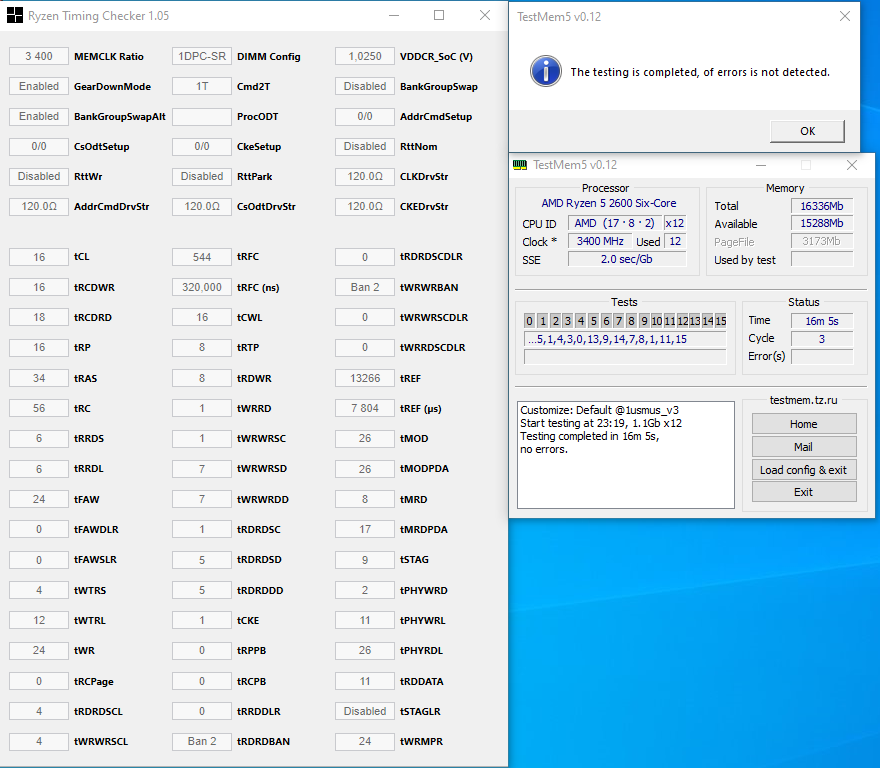This screenshot has width=880, height=768.
Task: Click the MEMCLK Ratio value 3 400
Action: pos(39,56)
